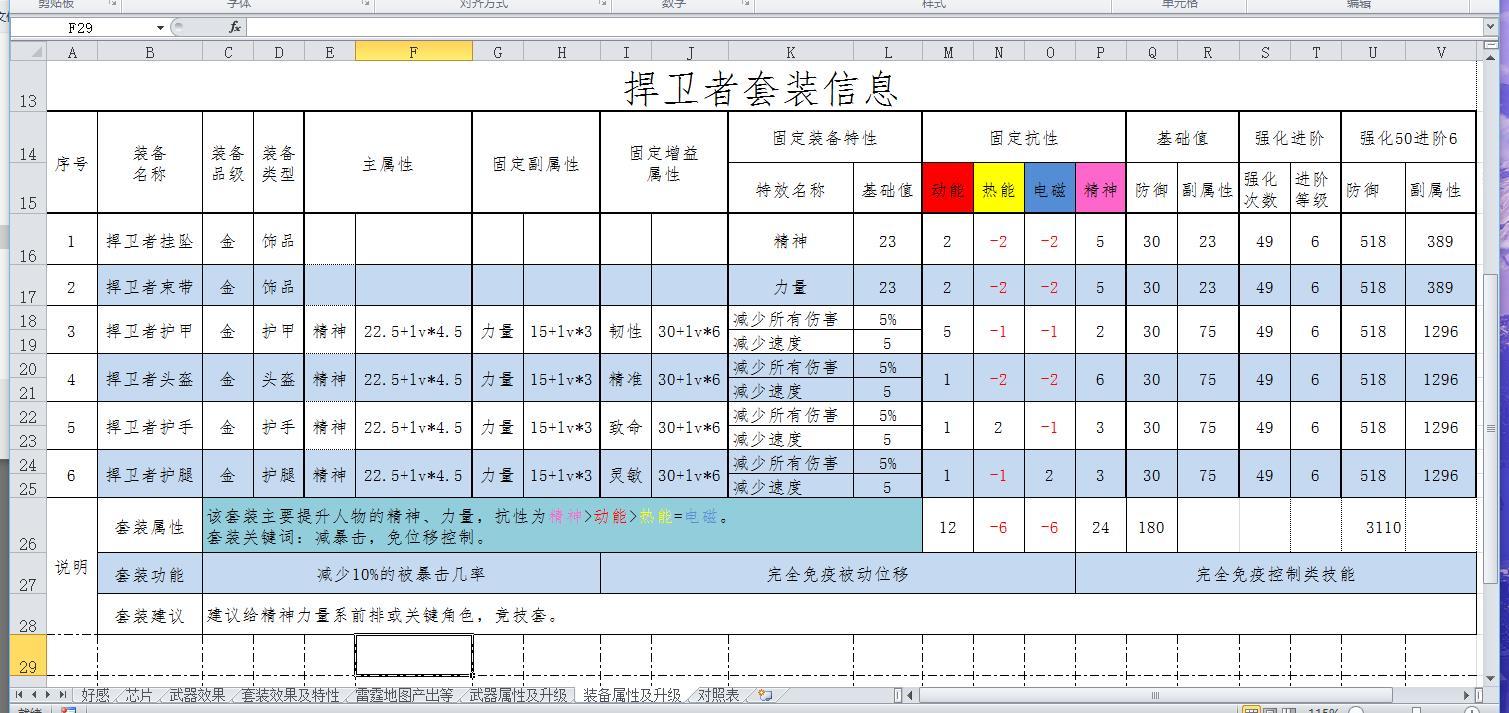Switch to the 对照表 sheet tab

click(718, 695)
